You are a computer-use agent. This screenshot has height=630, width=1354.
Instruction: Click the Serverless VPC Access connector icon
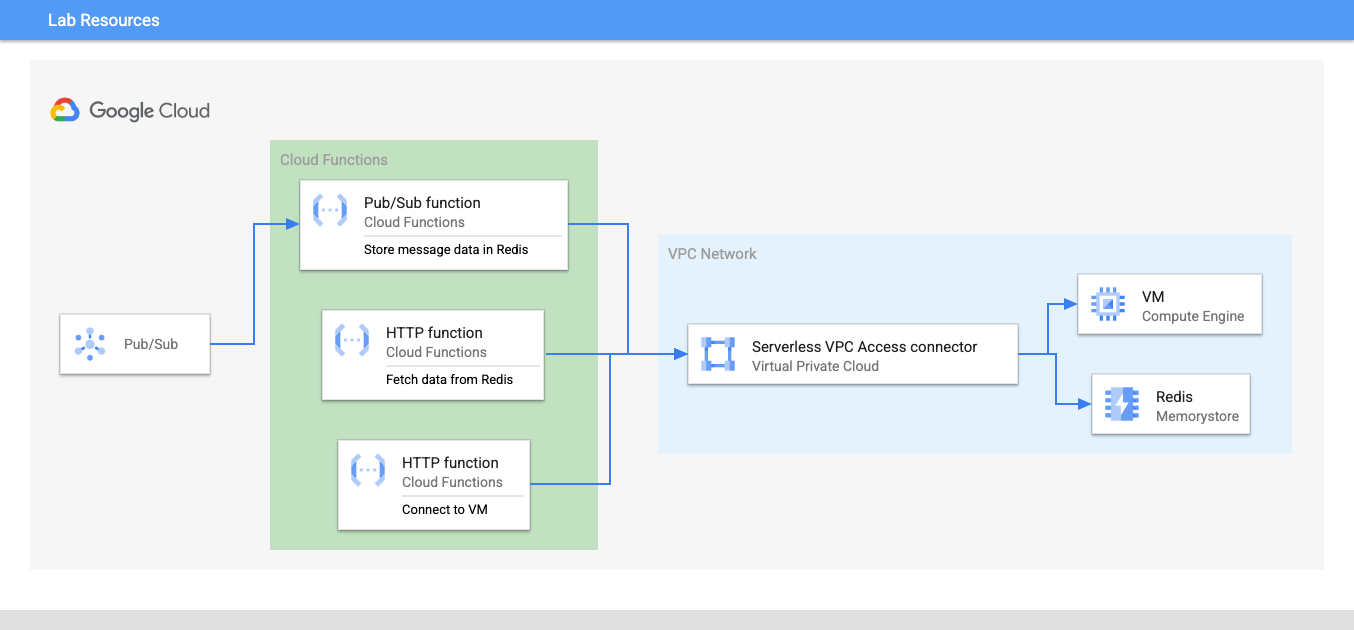coord(718,354)
